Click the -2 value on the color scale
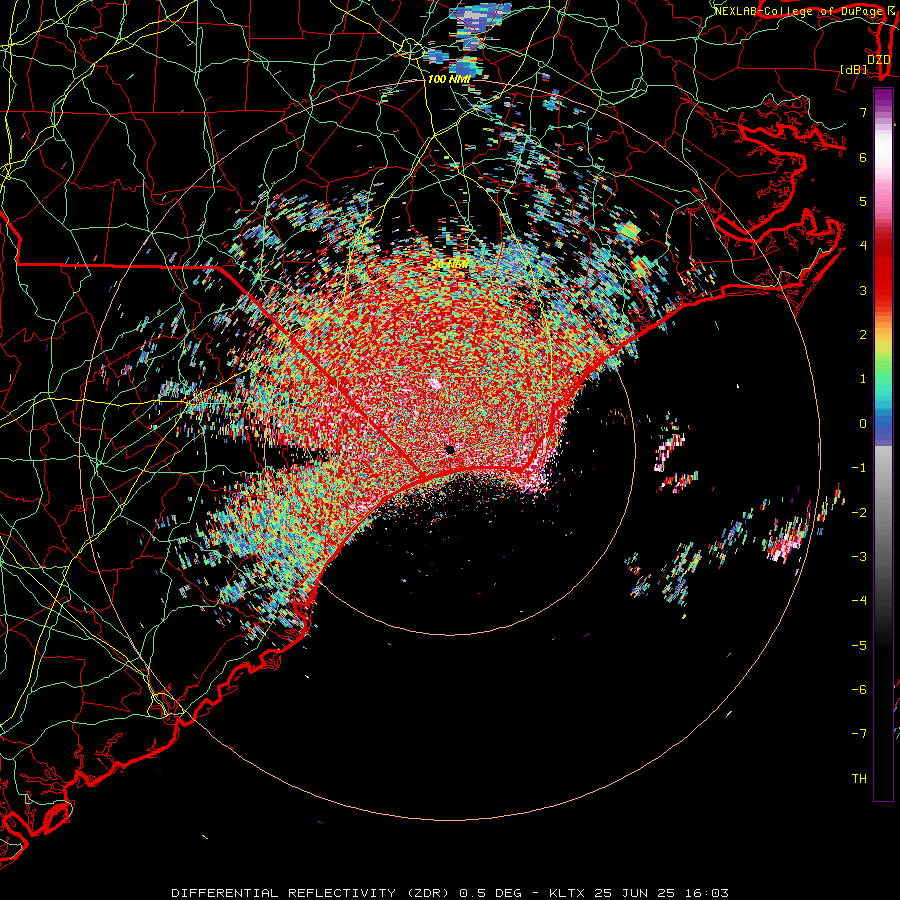 pos(859,513)
